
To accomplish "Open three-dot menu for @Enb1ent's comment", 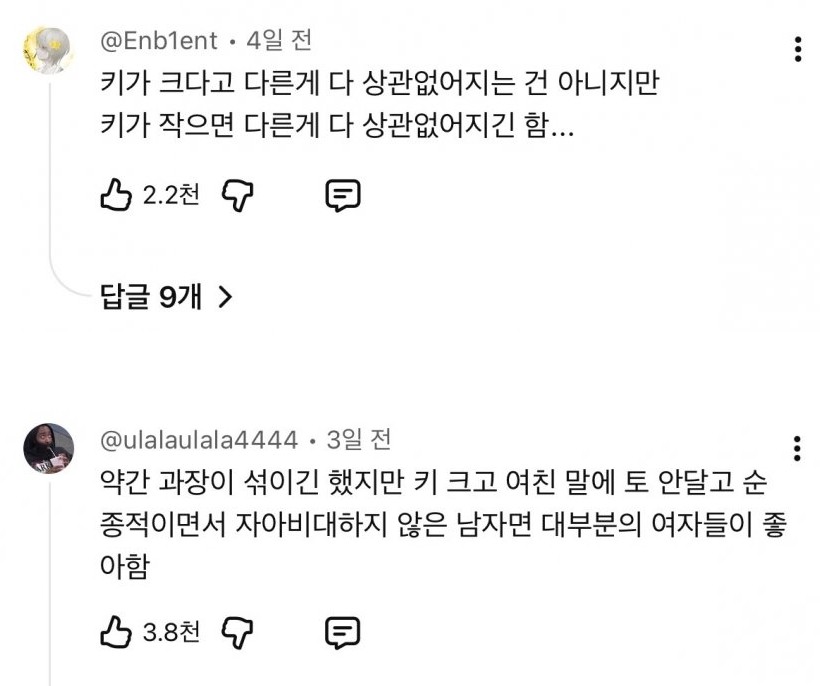I will coord(797,49).
